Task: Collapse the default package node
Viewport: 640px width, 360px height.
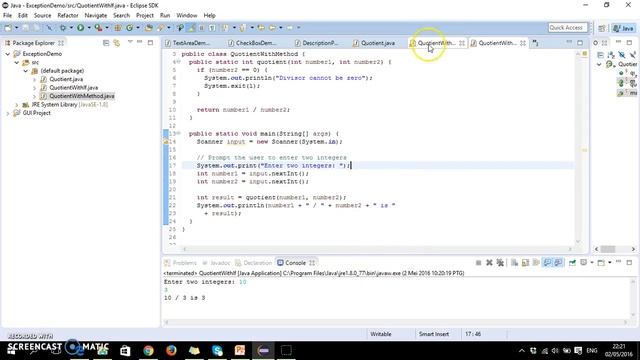Action: point(26,71)
